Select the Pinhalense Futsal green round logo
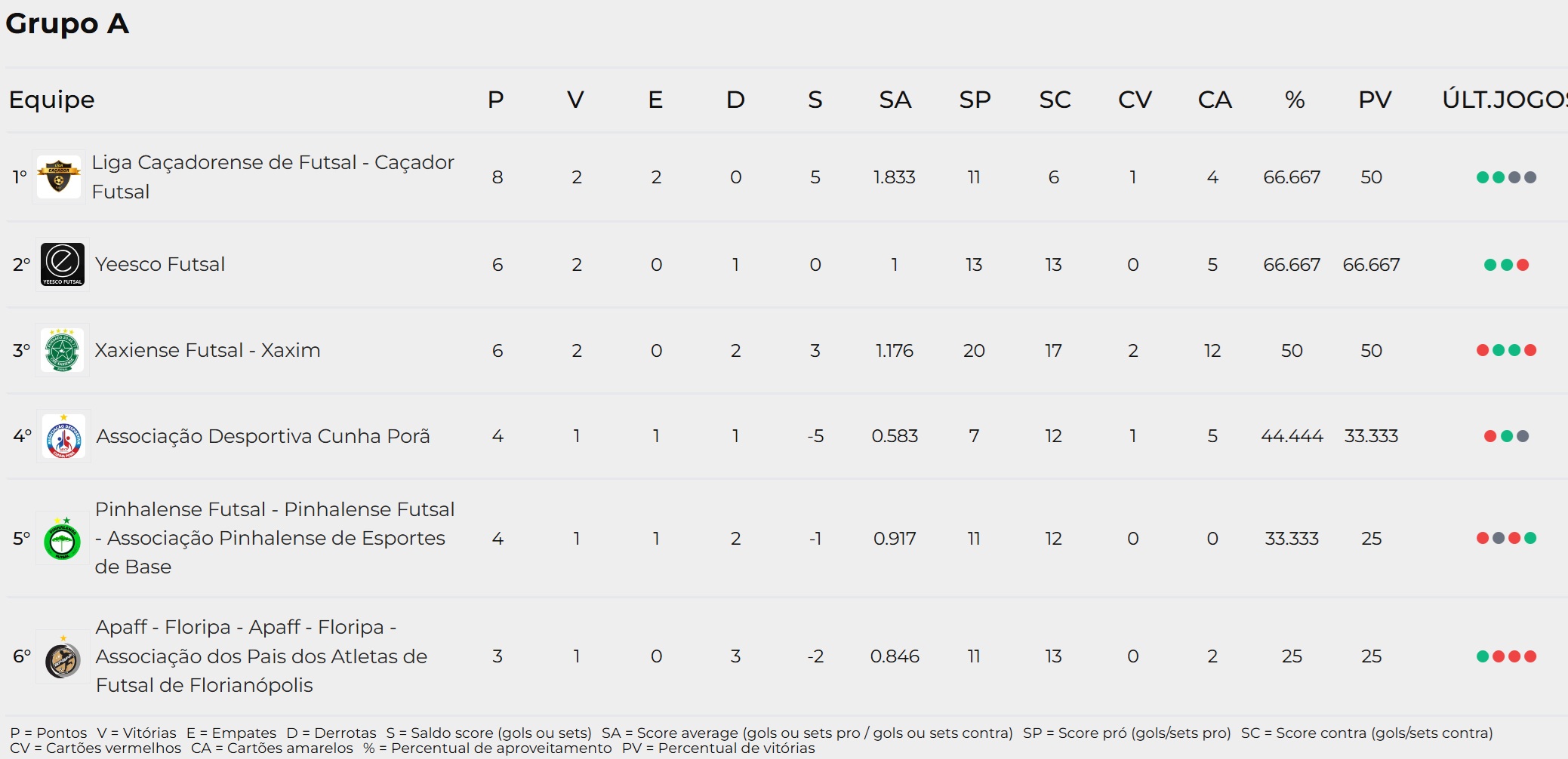1568x759 pixels. click(63, 539)
